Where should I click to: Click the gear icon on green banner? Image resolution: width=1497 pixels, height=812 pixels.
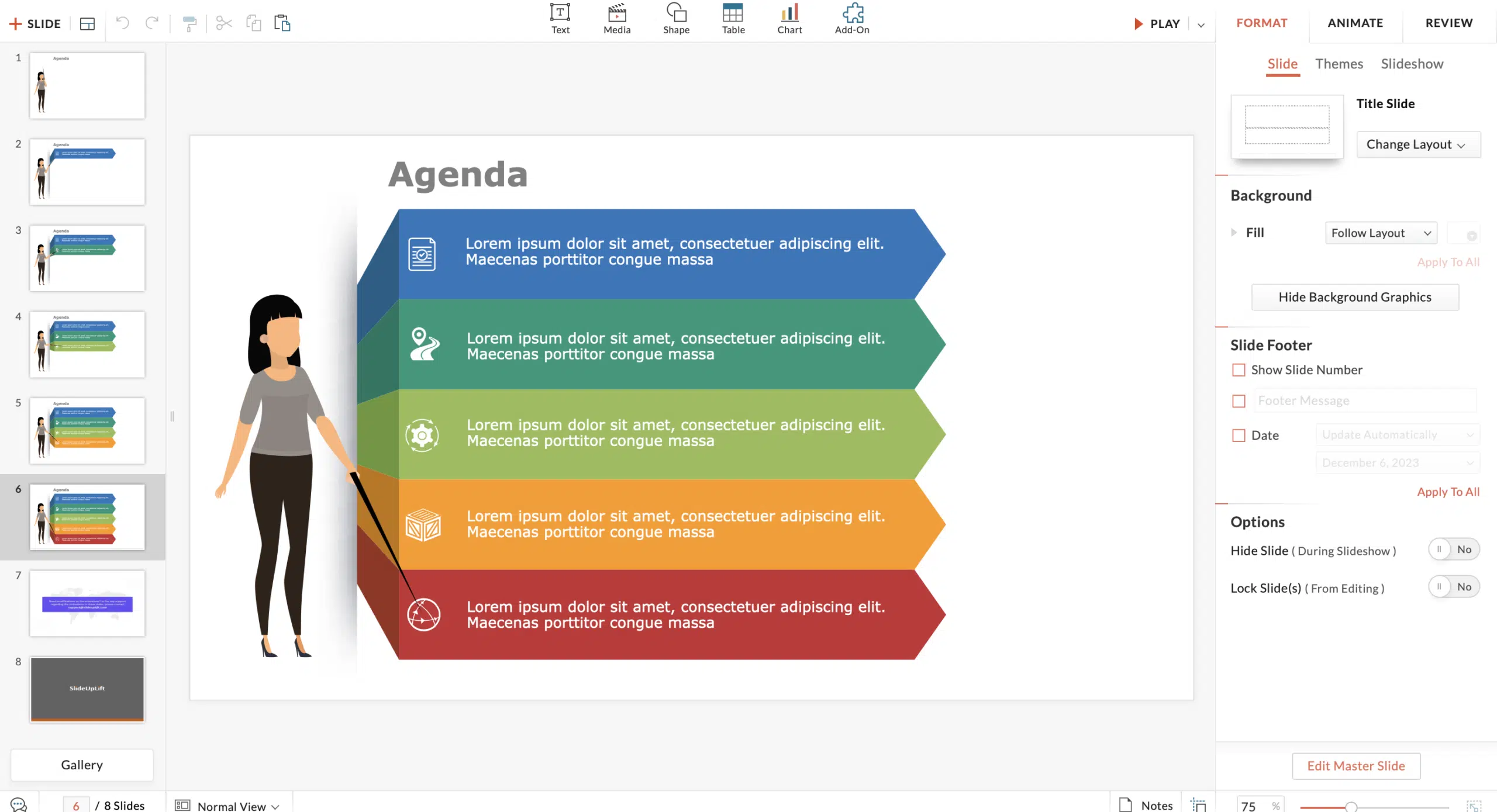tap(422, 435)
